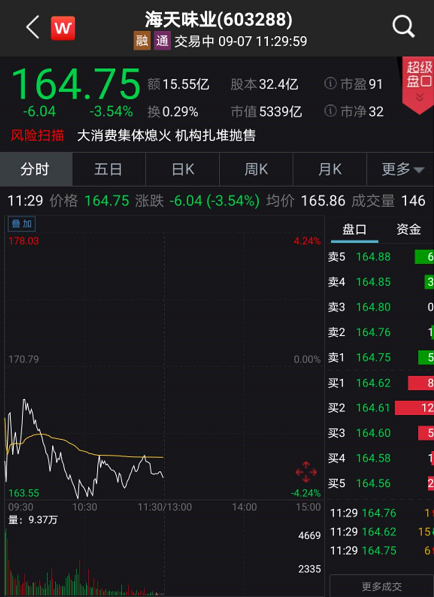The height and width of the screenshot is (597, 434).
Task: Tap the search magnifier icon
Action: point(403,27)
